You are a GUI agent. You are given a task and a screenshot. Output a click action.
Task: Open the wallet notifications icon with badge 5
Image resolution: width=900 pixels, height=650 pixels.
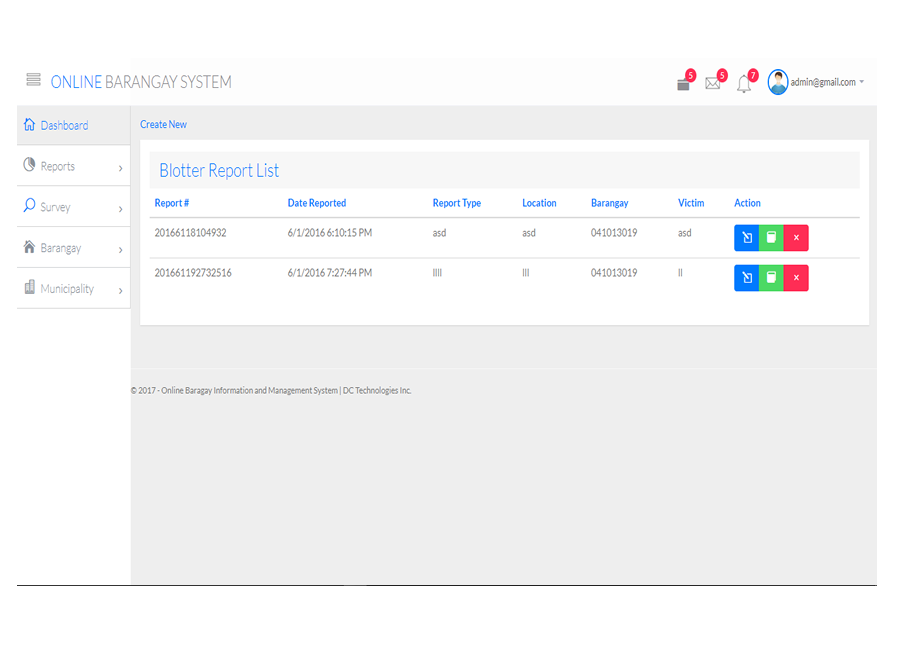[684, 84]
